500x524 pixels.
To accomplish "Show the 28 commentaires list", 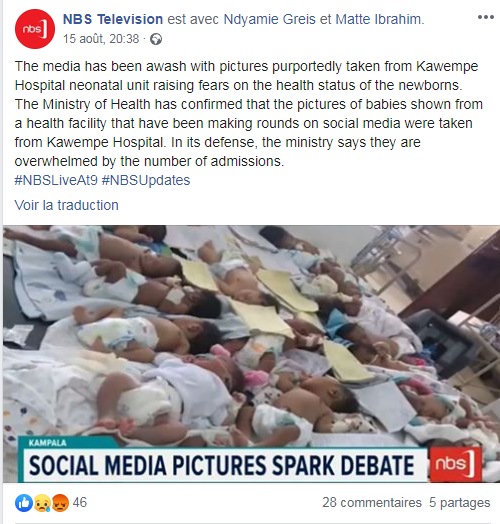I will pos(372,503).
